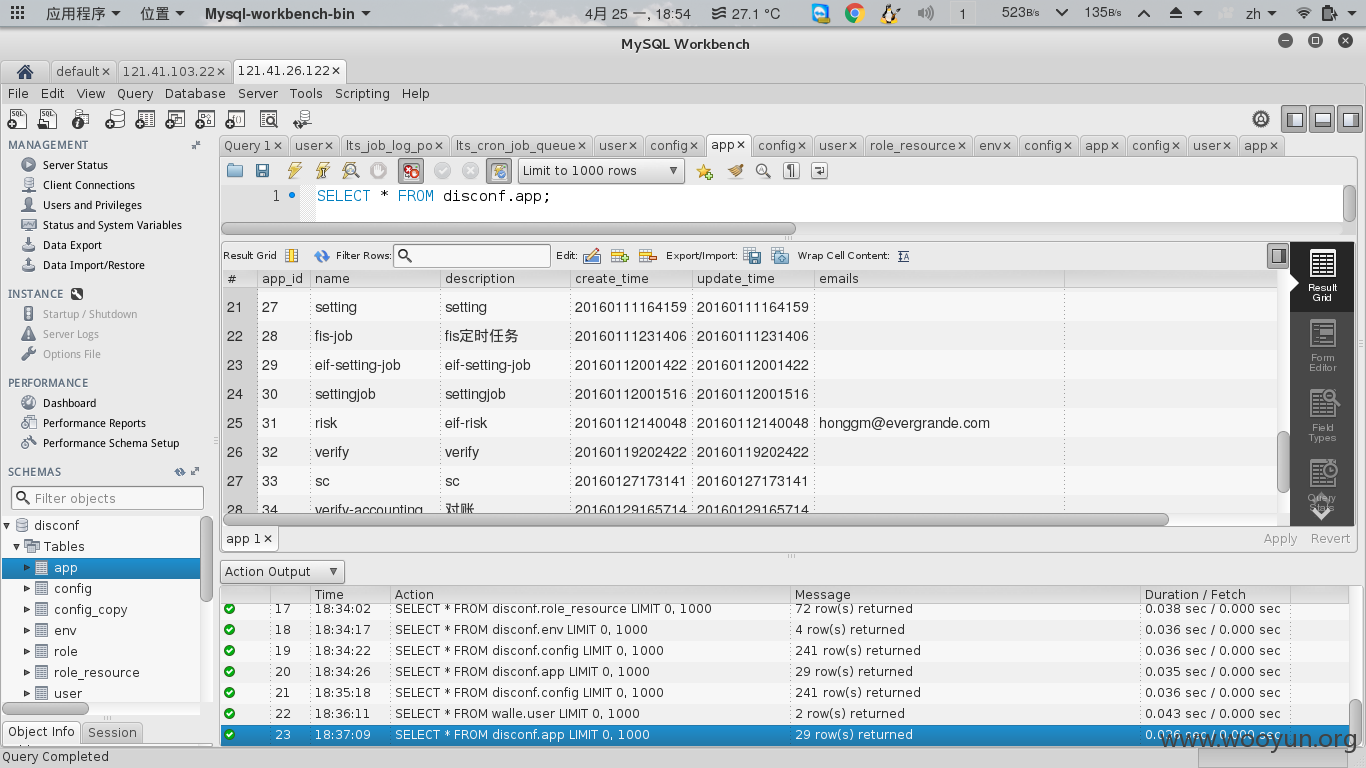Switch to Form Editor view
This screenshot has width=1366, height=768.
pos(1322,345)
